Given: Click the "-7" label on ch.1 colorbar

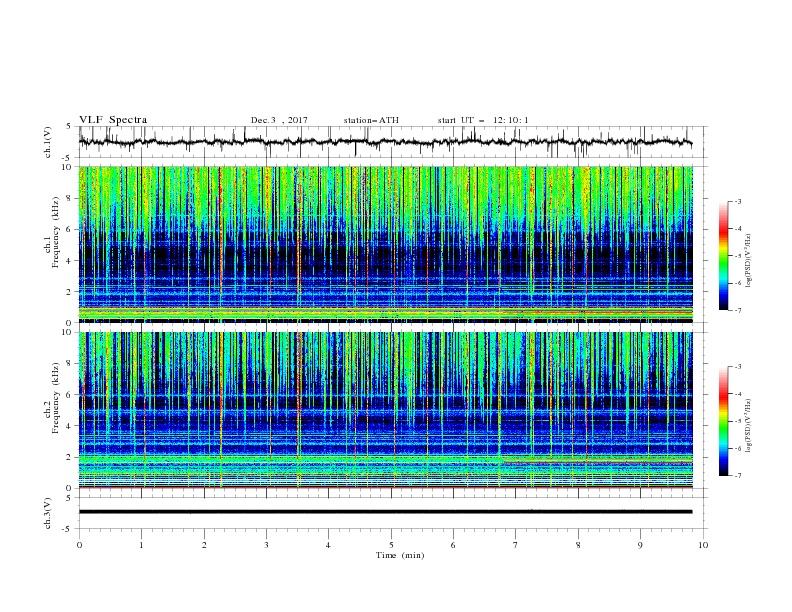Looking at the screenshot, I should point(738,310).
